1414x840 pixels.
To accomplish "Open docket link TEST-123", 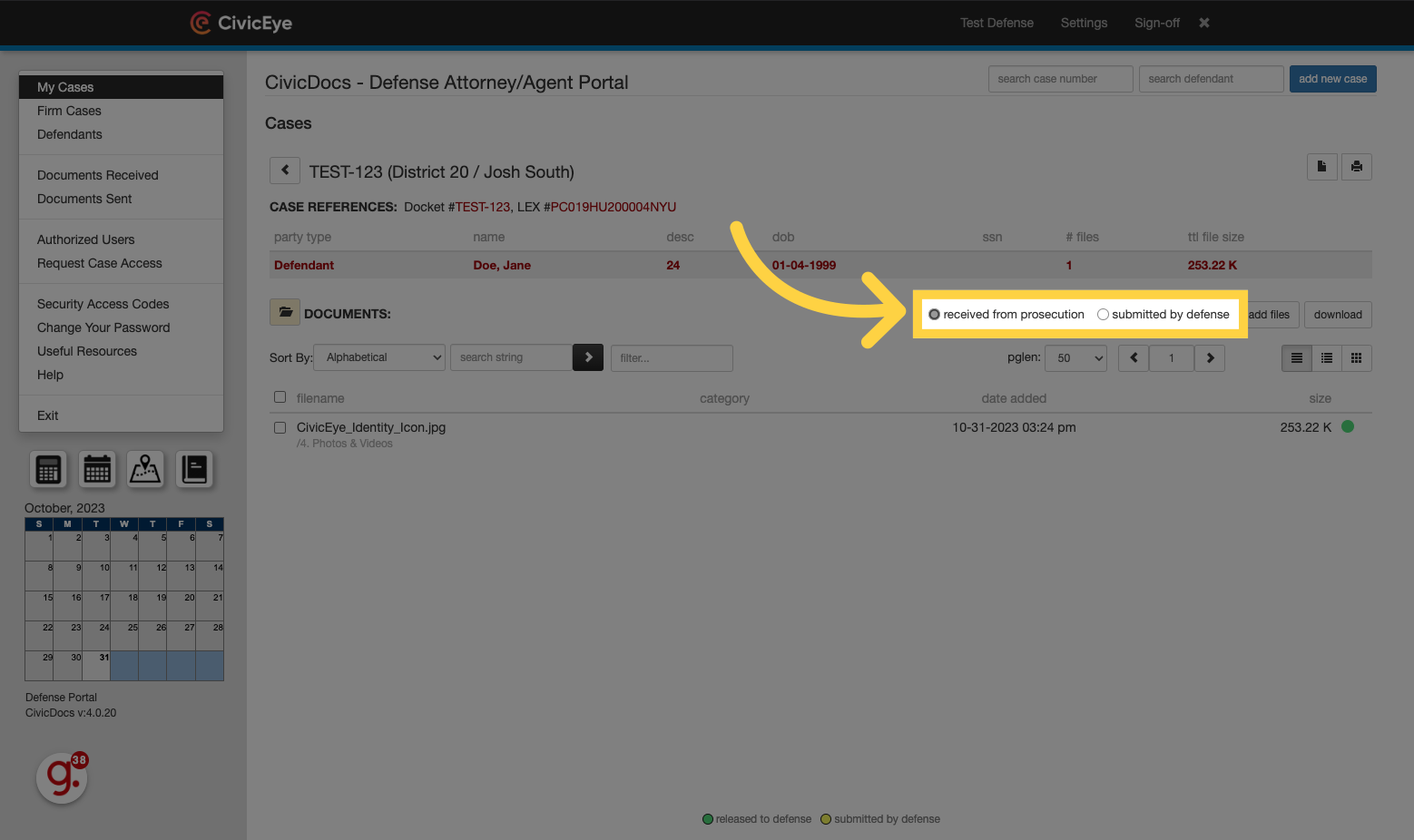I will pos(483,207).
